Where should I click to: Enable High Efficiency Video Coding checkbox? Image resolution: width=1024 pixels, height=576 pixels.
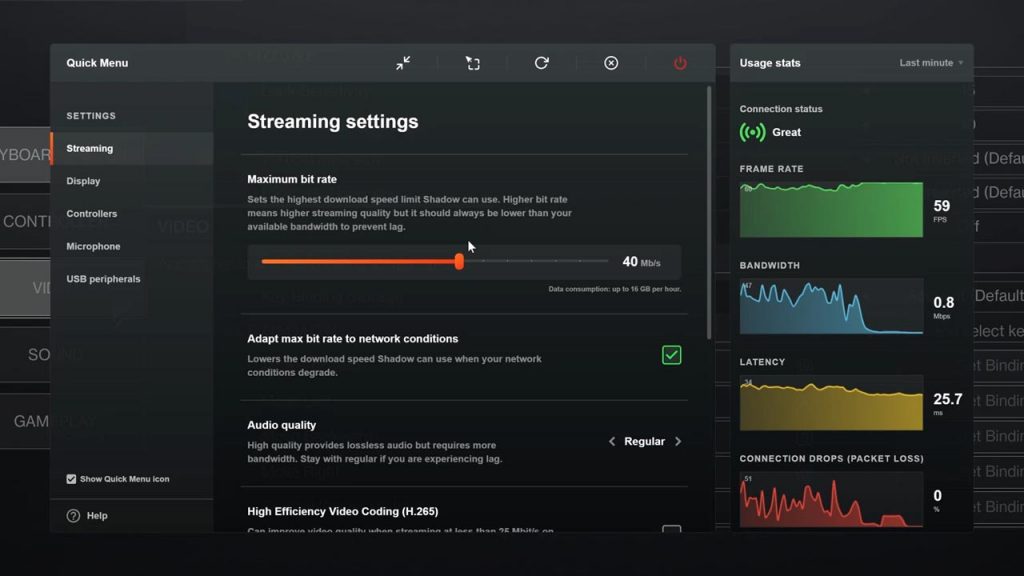(x=671, y=528)
